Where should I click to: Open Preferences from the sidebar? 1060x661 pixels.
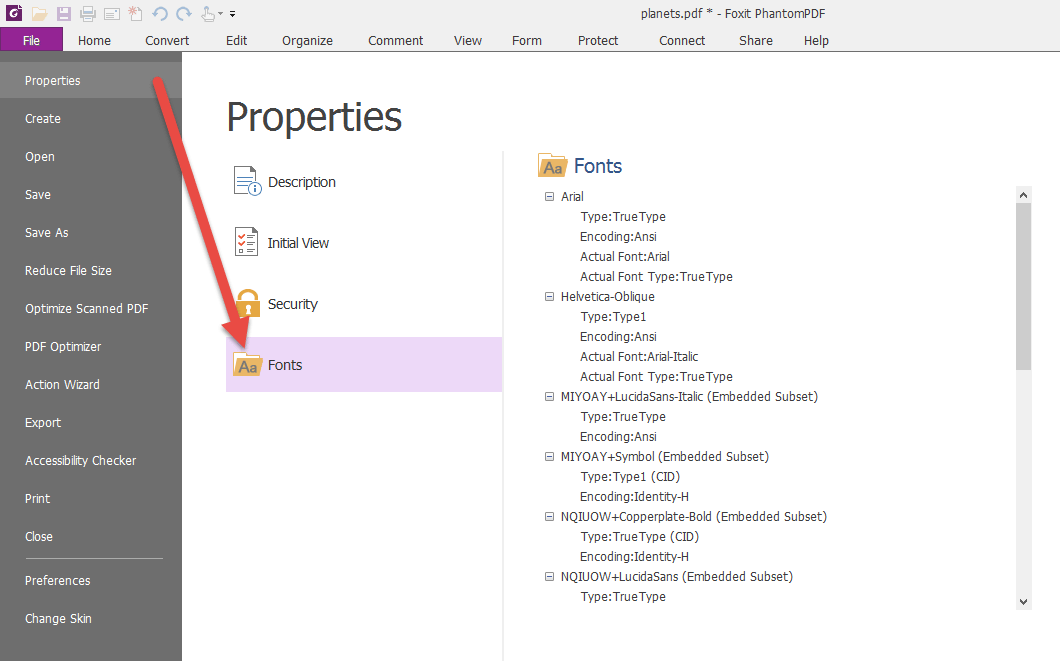click(x=57, y=580)
